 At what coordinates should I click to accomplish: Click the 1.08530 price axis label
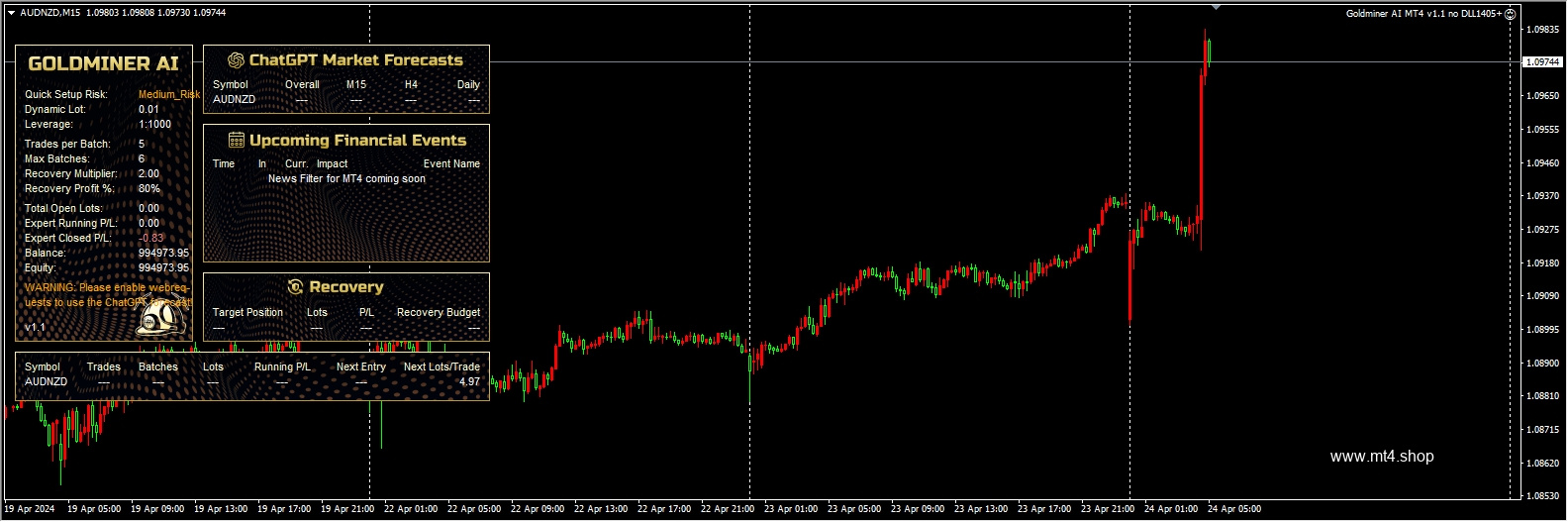pyautogui.click(x=1542, y=496)
